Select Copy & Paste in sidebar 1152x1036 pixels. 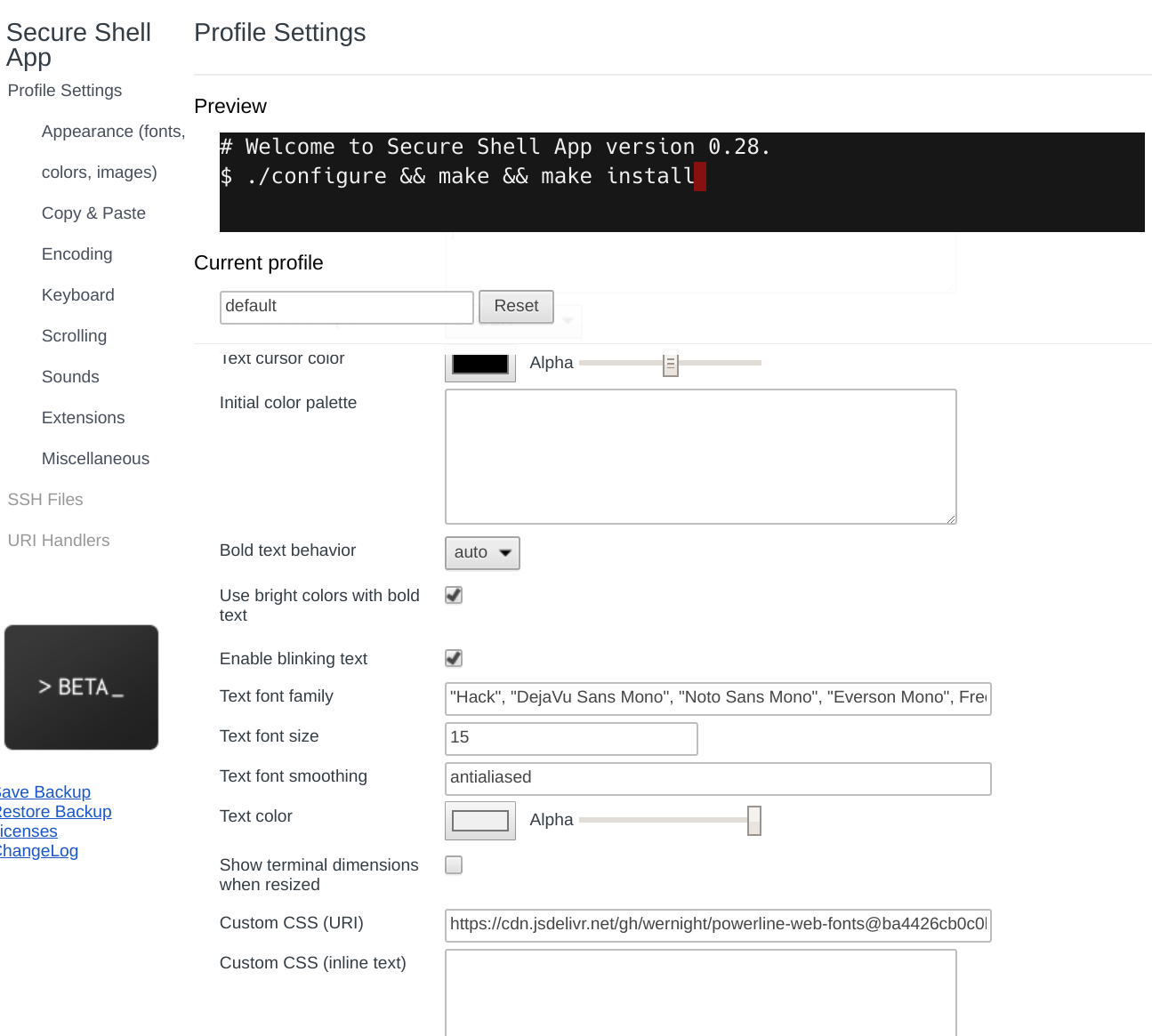[x=93, y=213]
